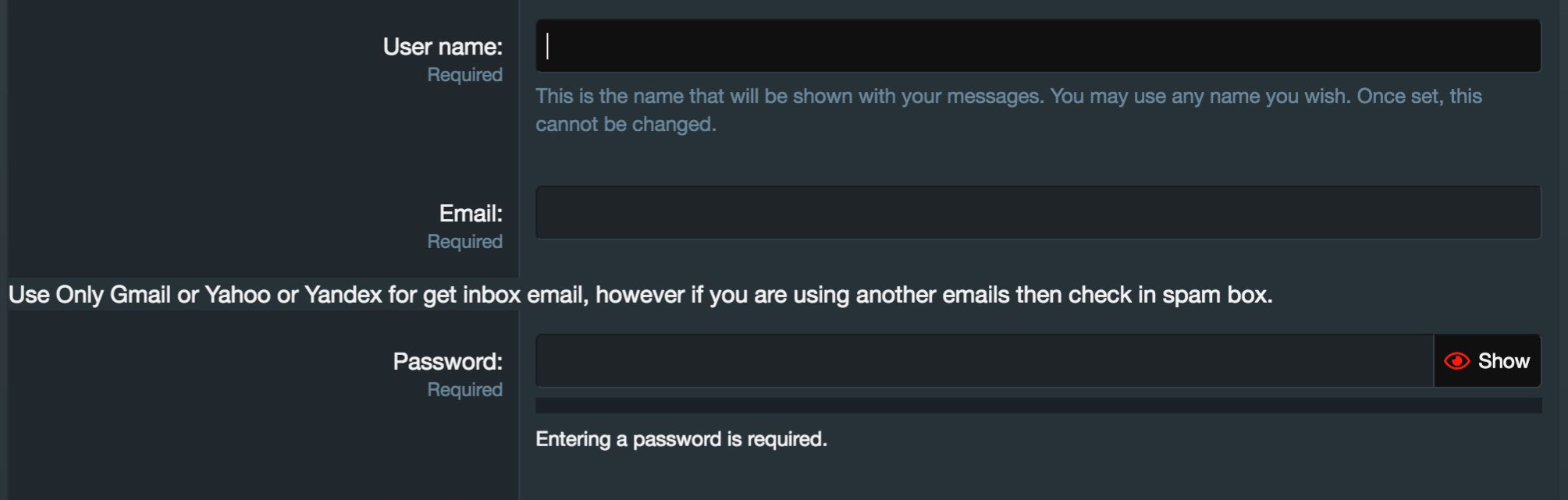This screenshot has height=500, width=1568.
Task: Select the Password entry field
Action: (x=983, y=361)
